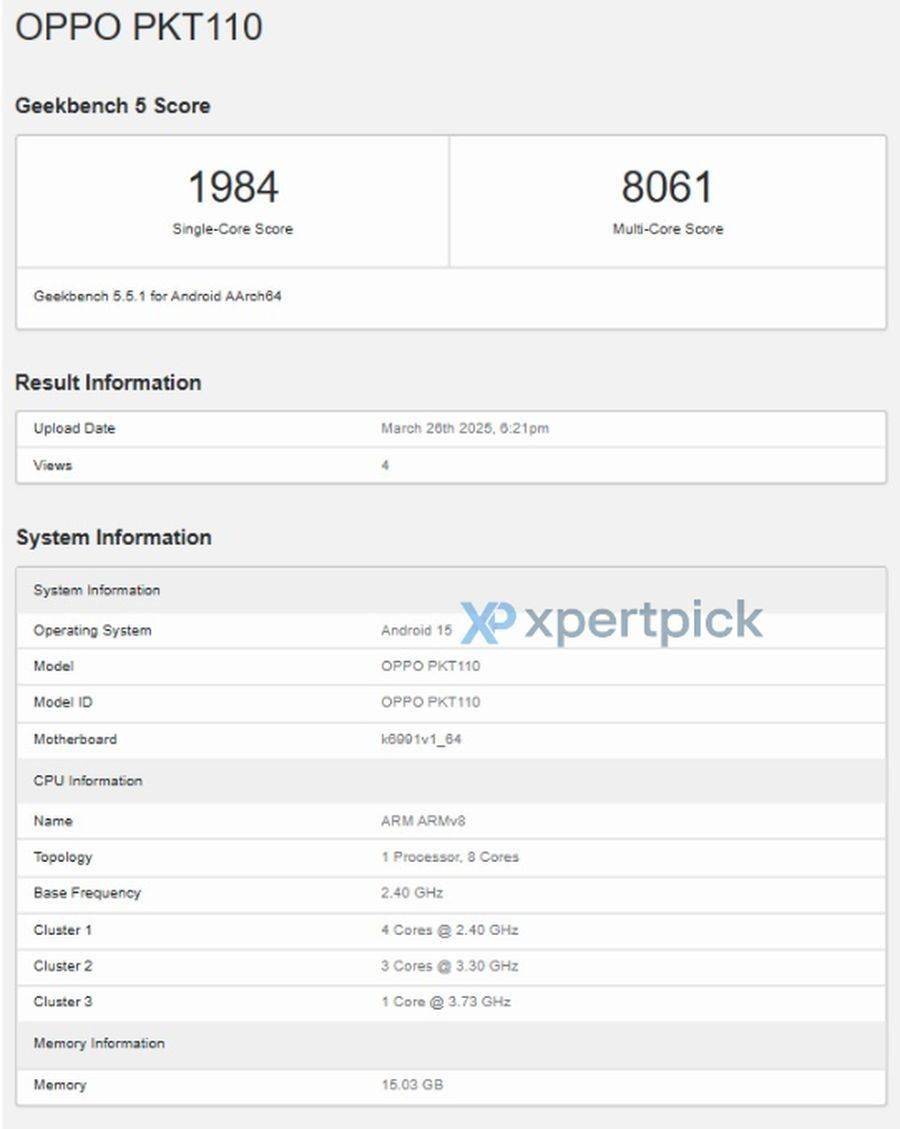Click the xpertpick watermark text
Image resolution: width=900 pixels, height=1129 pixels.
(644, 621)
